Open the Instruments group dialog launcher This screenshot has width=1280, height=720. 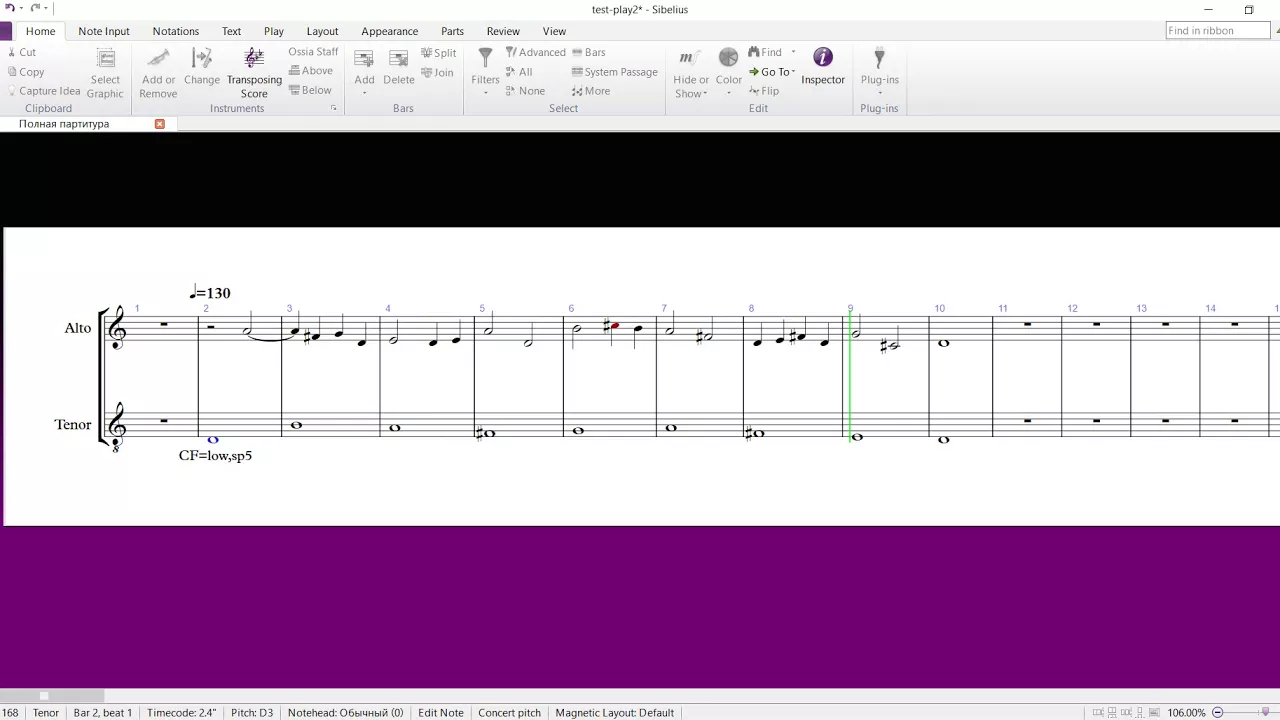pyautogui.click(x=334, y=108)
